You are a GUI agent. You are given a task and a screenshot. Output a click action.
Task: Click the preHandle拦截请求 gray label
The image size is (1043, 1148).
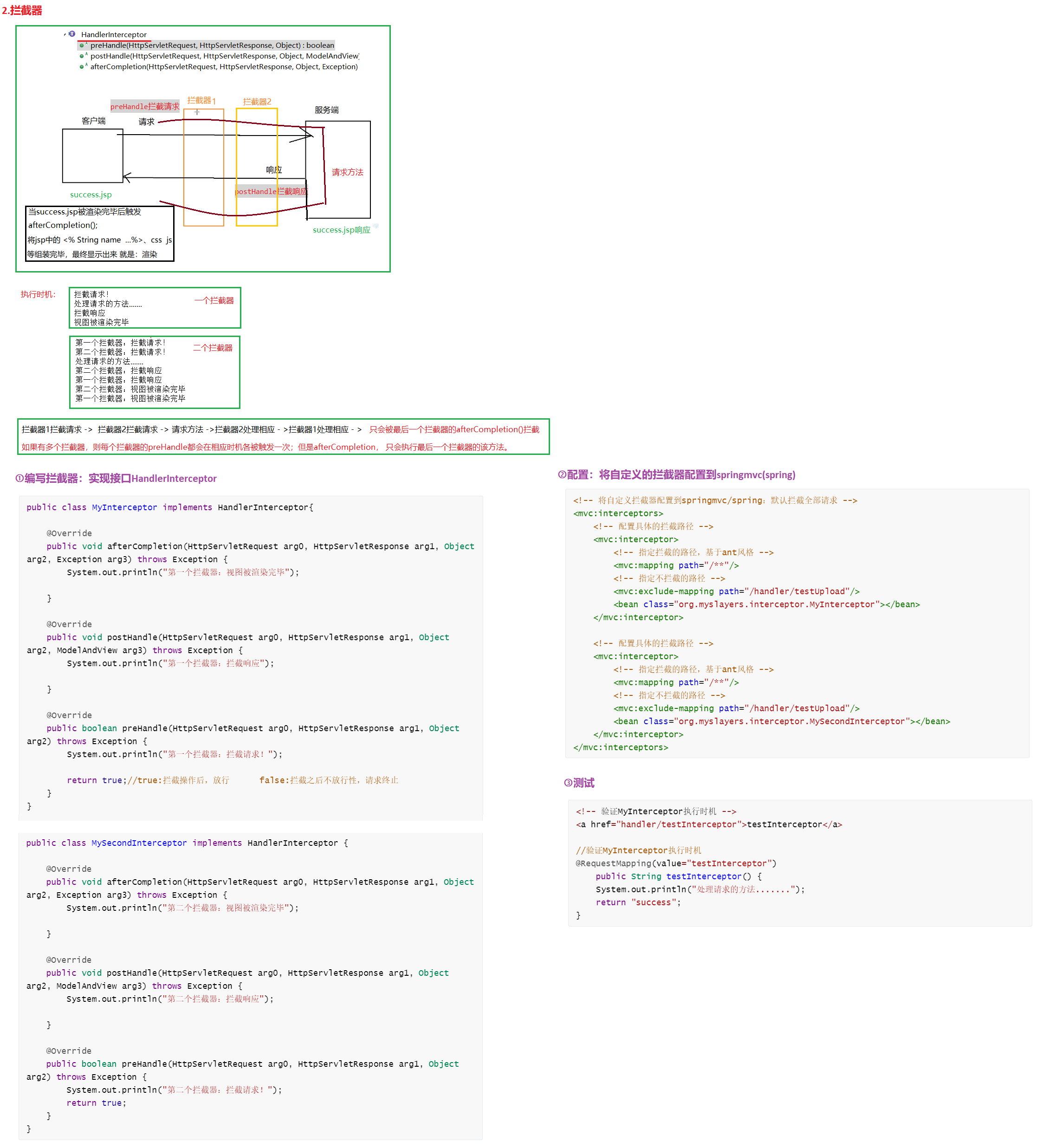[x=145, y=106]
